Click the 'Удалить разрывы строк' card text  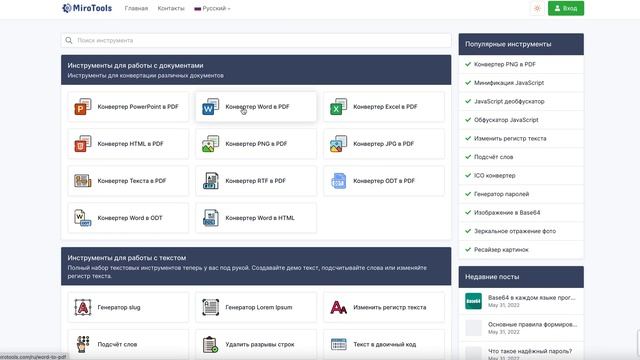point(260,344)
